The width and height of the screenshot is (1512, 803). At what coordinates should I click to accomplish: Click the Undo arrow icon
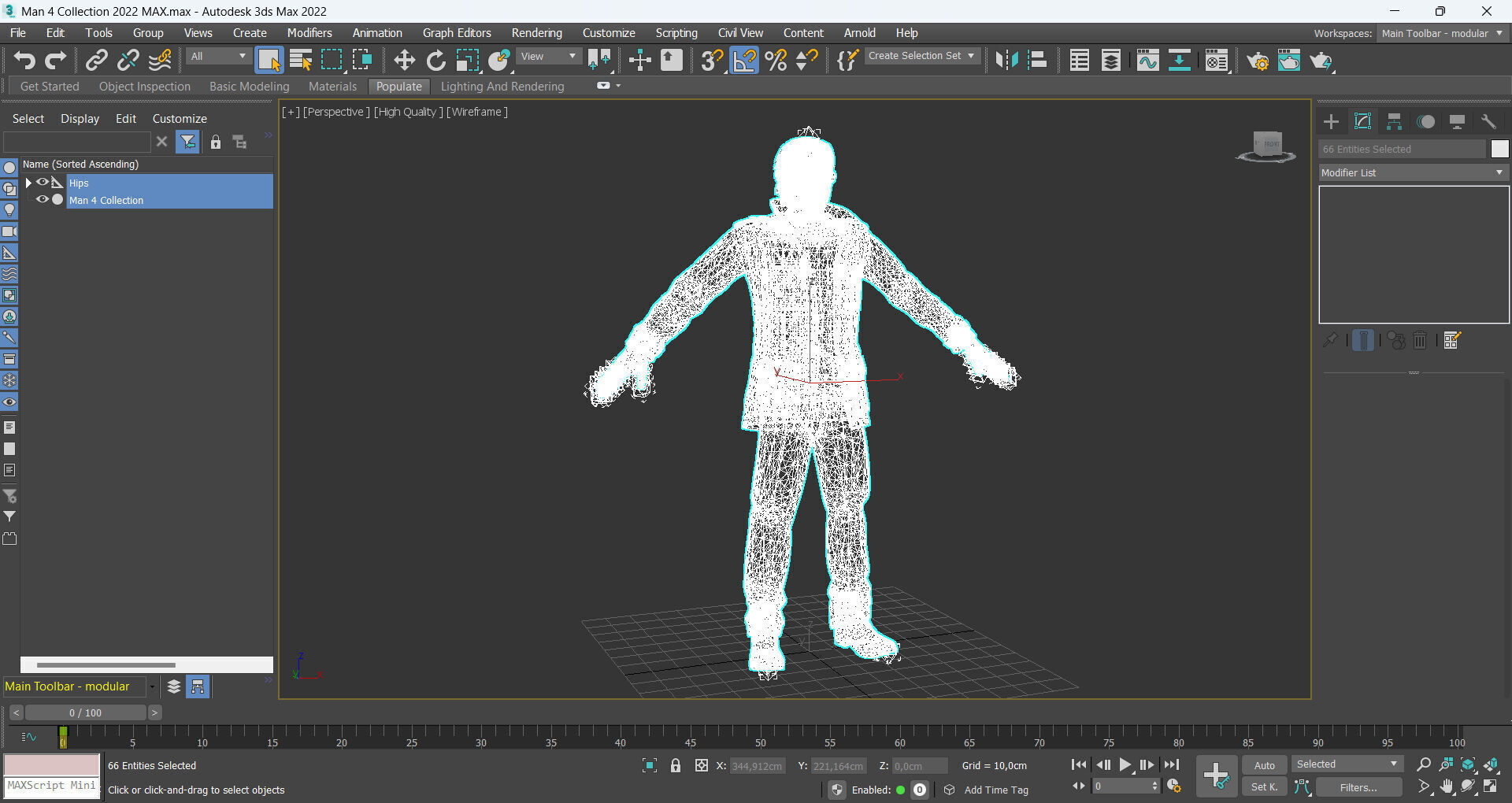[24, 61]
